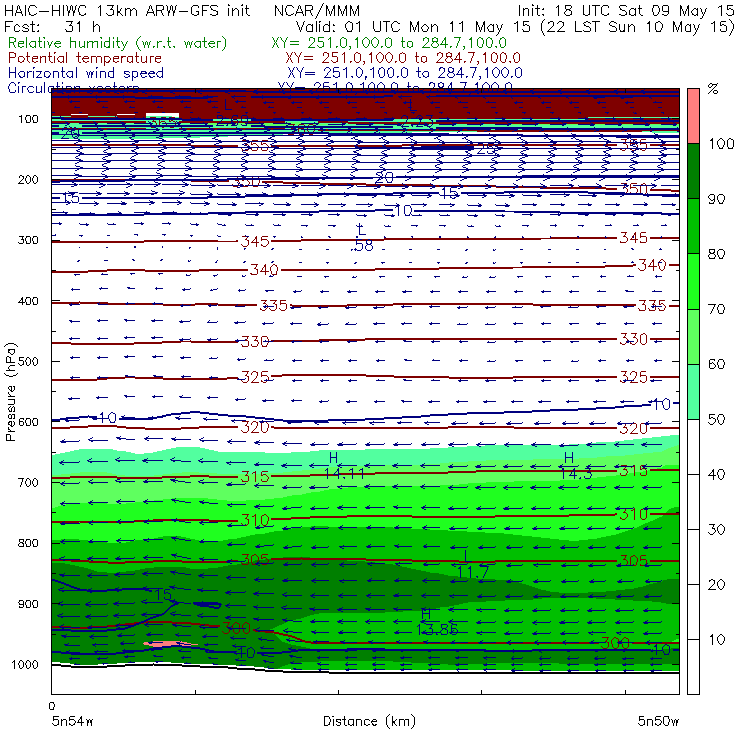Click the '500' pressure axis tick label
Screen dimensions: 740x740
[x=28, y=362]
